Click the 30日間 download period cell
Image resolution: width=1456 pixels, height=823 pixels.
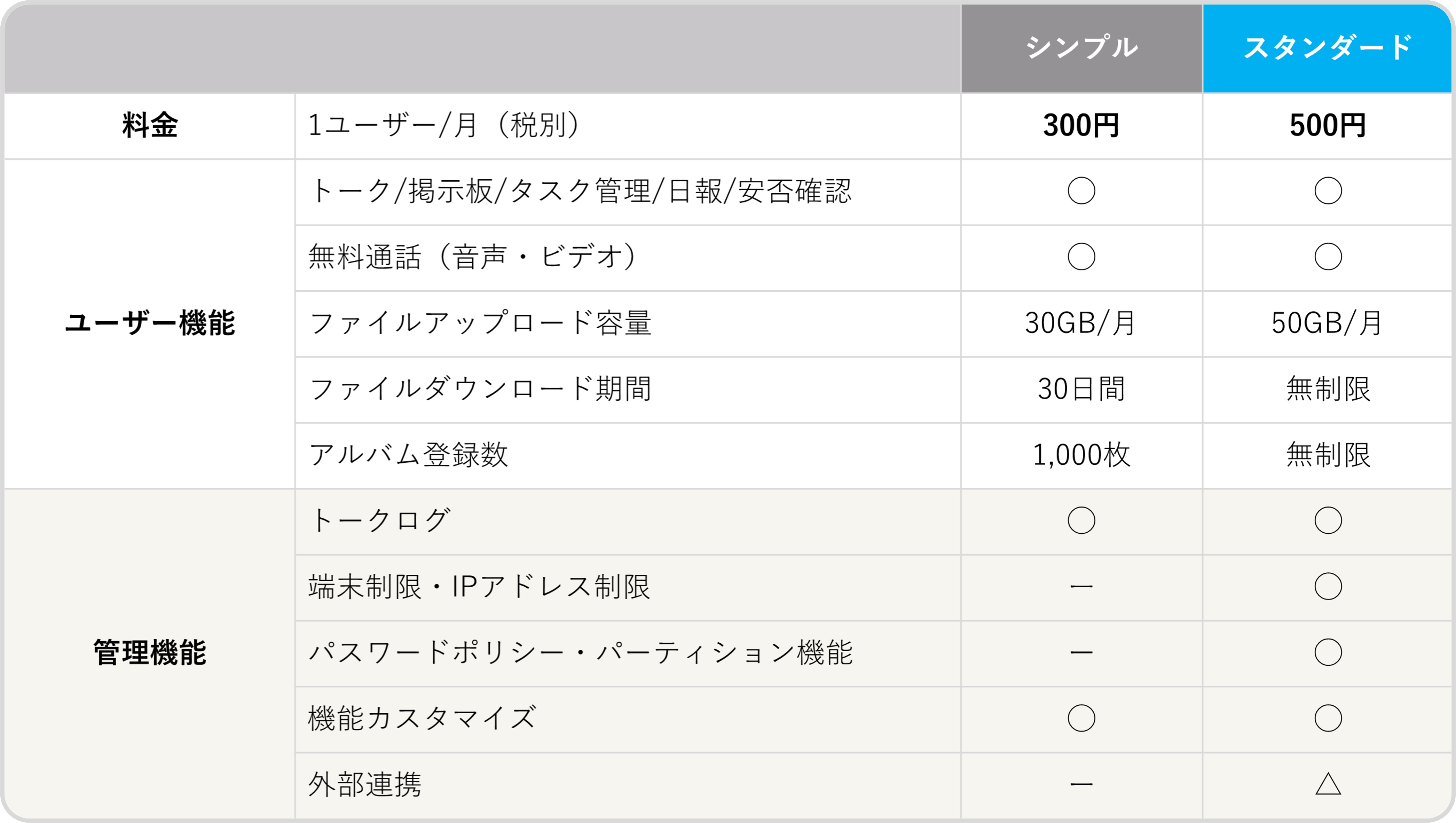pos(1081,390)
